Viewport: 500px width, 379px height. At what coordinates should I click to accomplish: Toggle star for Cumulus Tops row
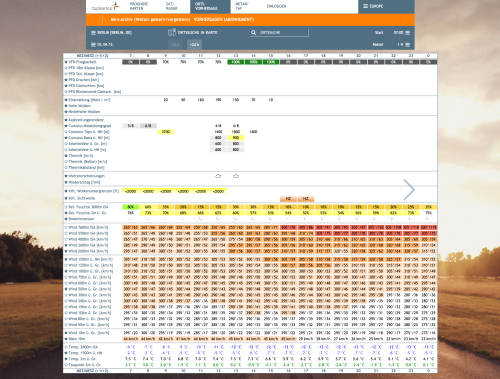(x=66, y=132)
